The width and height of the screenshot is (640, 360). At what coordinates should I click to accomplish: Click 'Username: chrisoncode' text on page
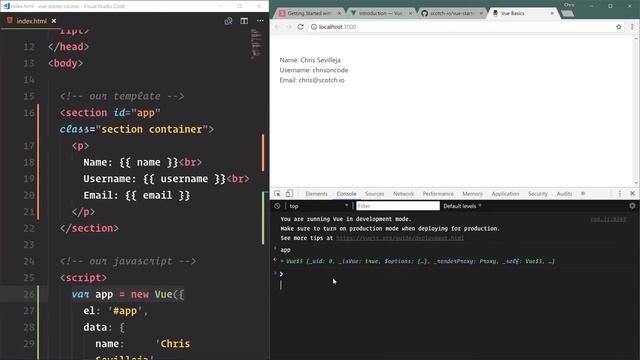pyautogui.click(x=313, y=70)
